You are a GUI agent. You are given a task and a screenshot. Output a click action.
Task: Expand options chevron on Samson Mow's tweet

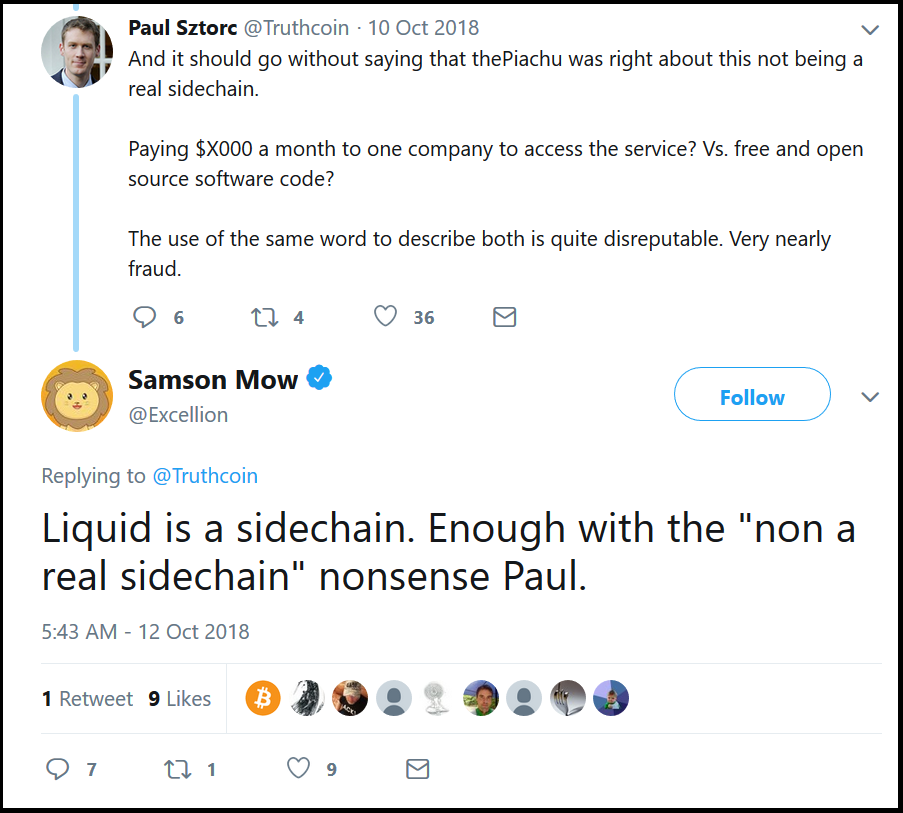click(870, 397)
